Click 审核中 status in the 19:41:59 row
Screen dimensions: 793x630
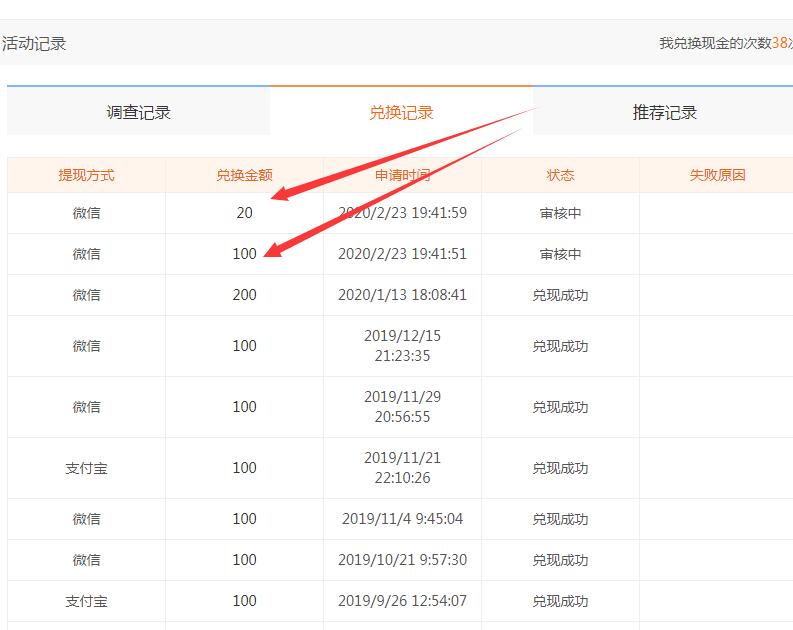click(560, 213)
